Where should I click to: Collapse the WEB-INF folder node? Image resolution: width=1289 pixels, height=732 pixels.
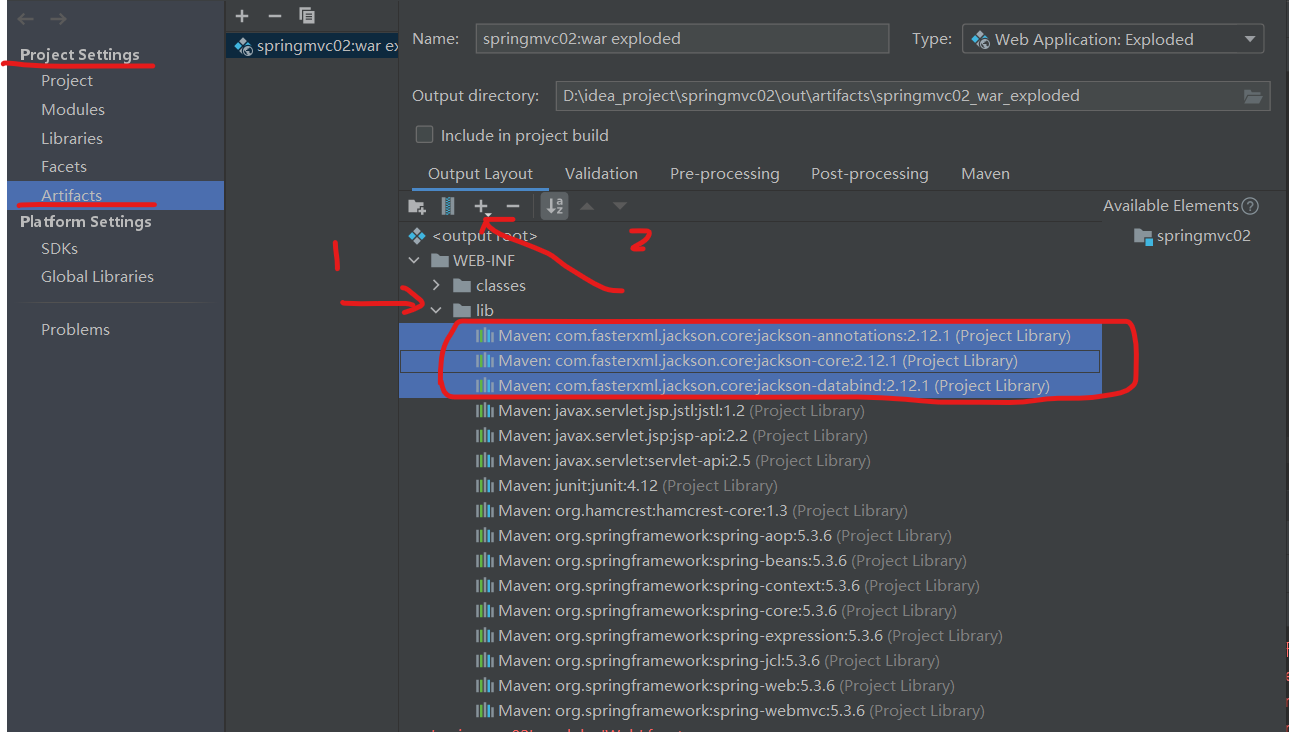[x=414, y=260]
